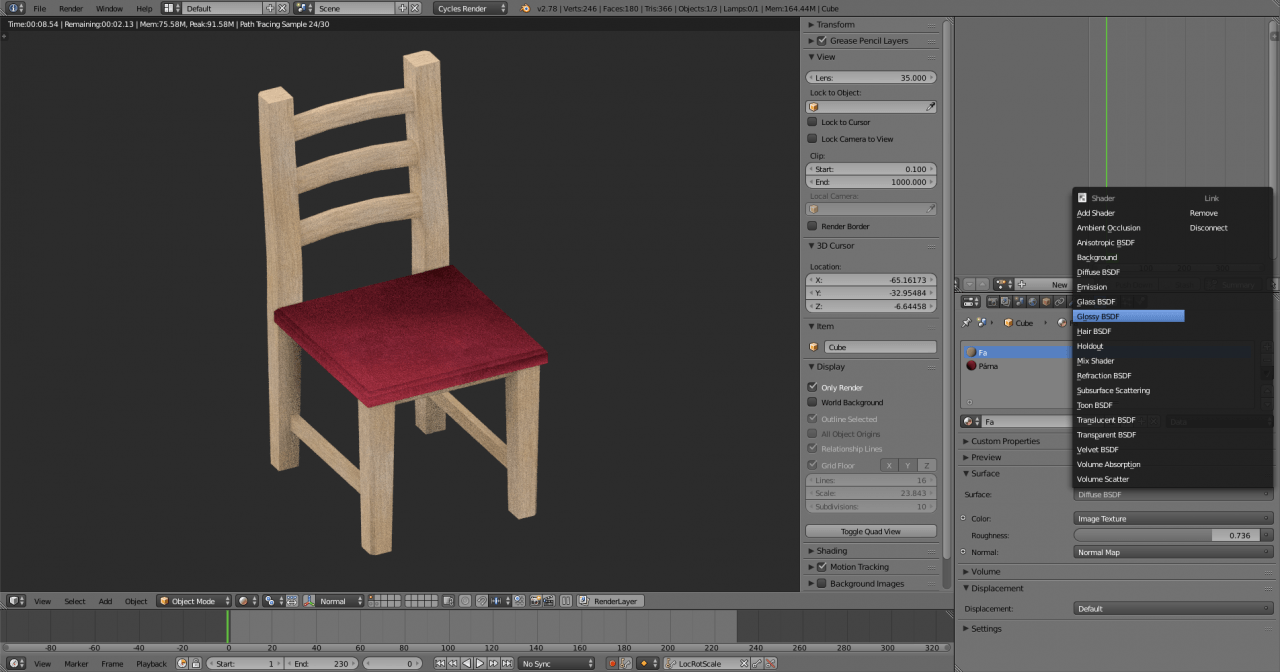Open the Cycles Render engine dropdown

coord(470,8)
